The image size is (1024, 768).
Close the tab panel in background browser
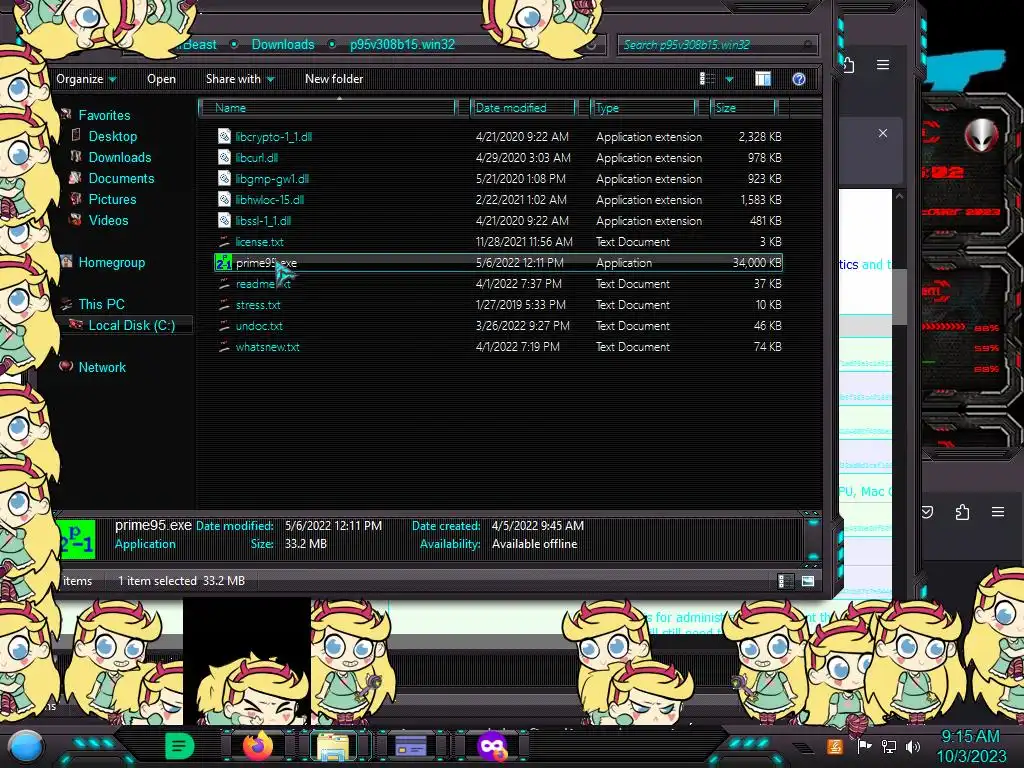[883, 133]
